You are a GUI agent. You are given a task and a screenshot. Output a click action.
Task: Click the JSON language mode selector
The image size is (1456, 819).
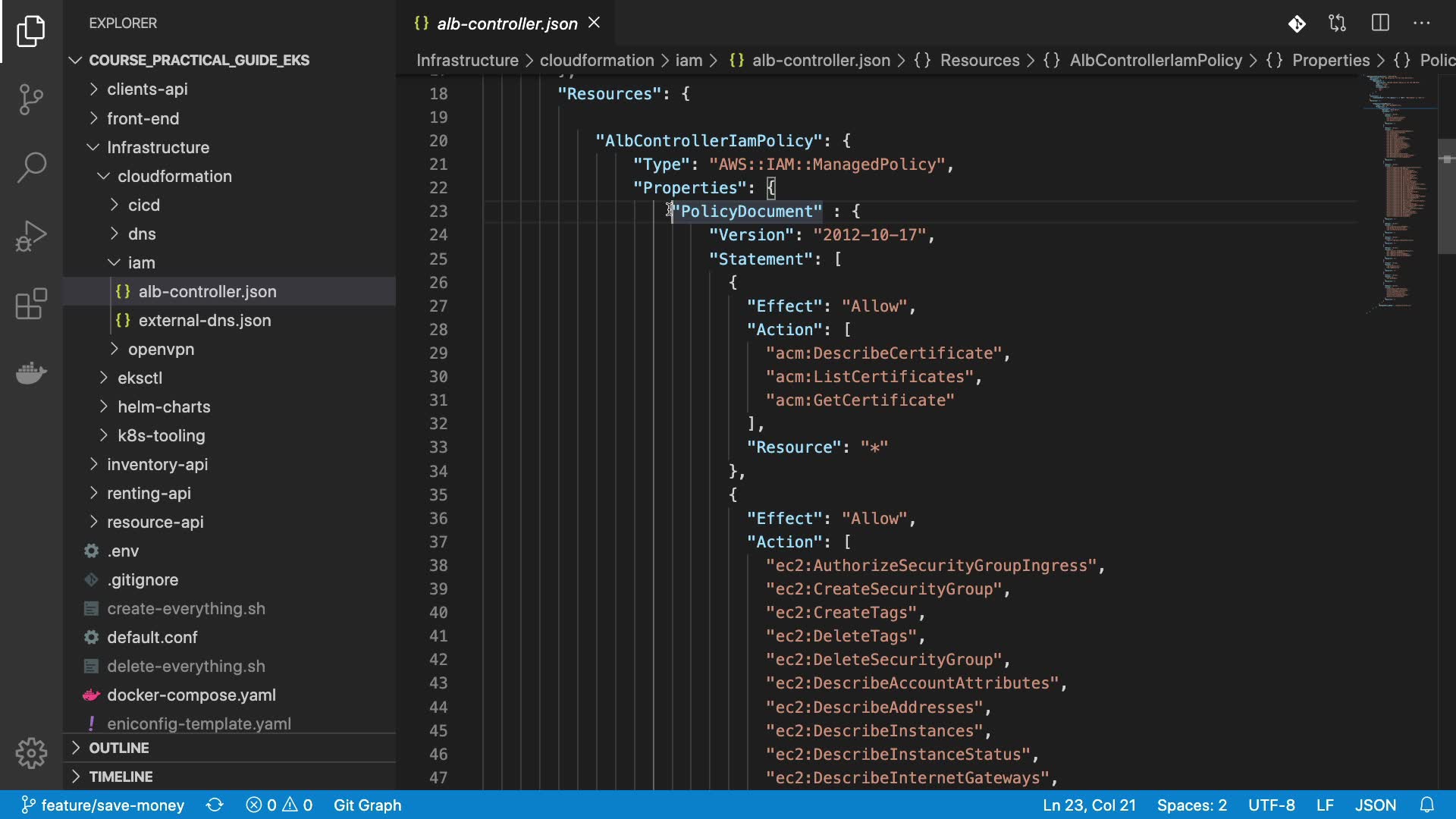1375,805
